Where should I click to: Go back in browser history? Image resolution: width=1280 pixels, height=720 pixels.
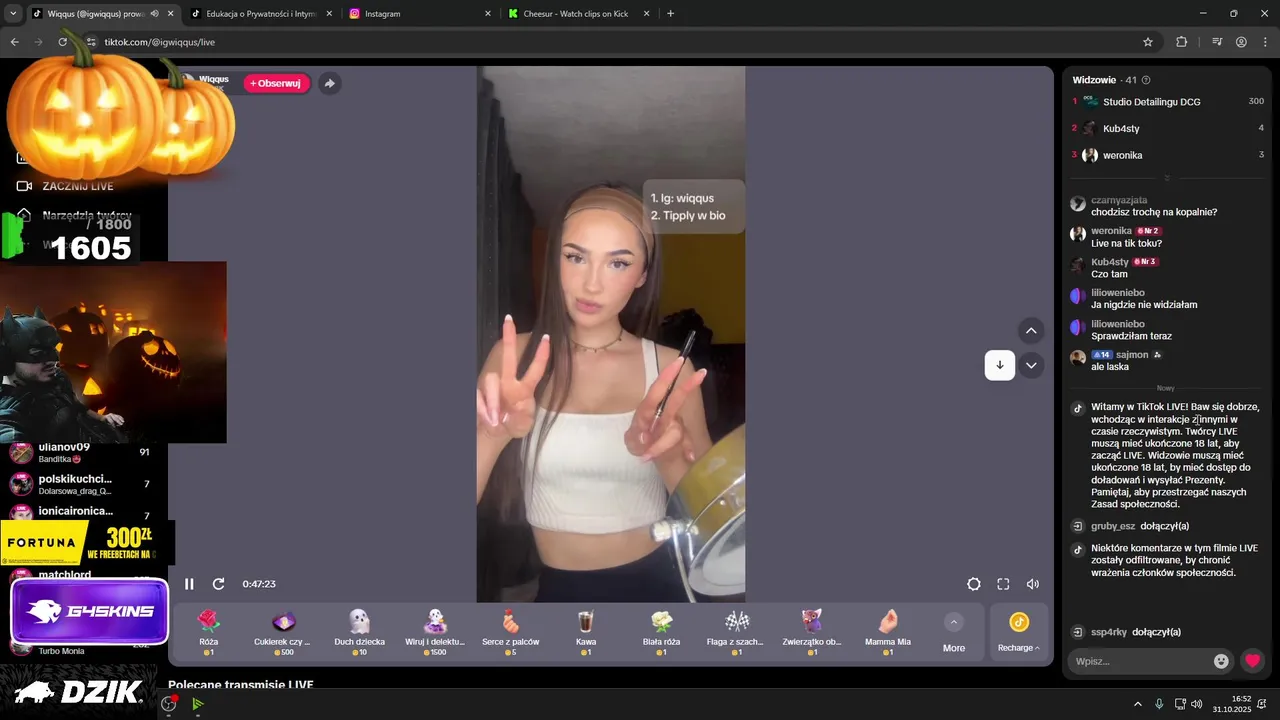click(x=14, y=42)
